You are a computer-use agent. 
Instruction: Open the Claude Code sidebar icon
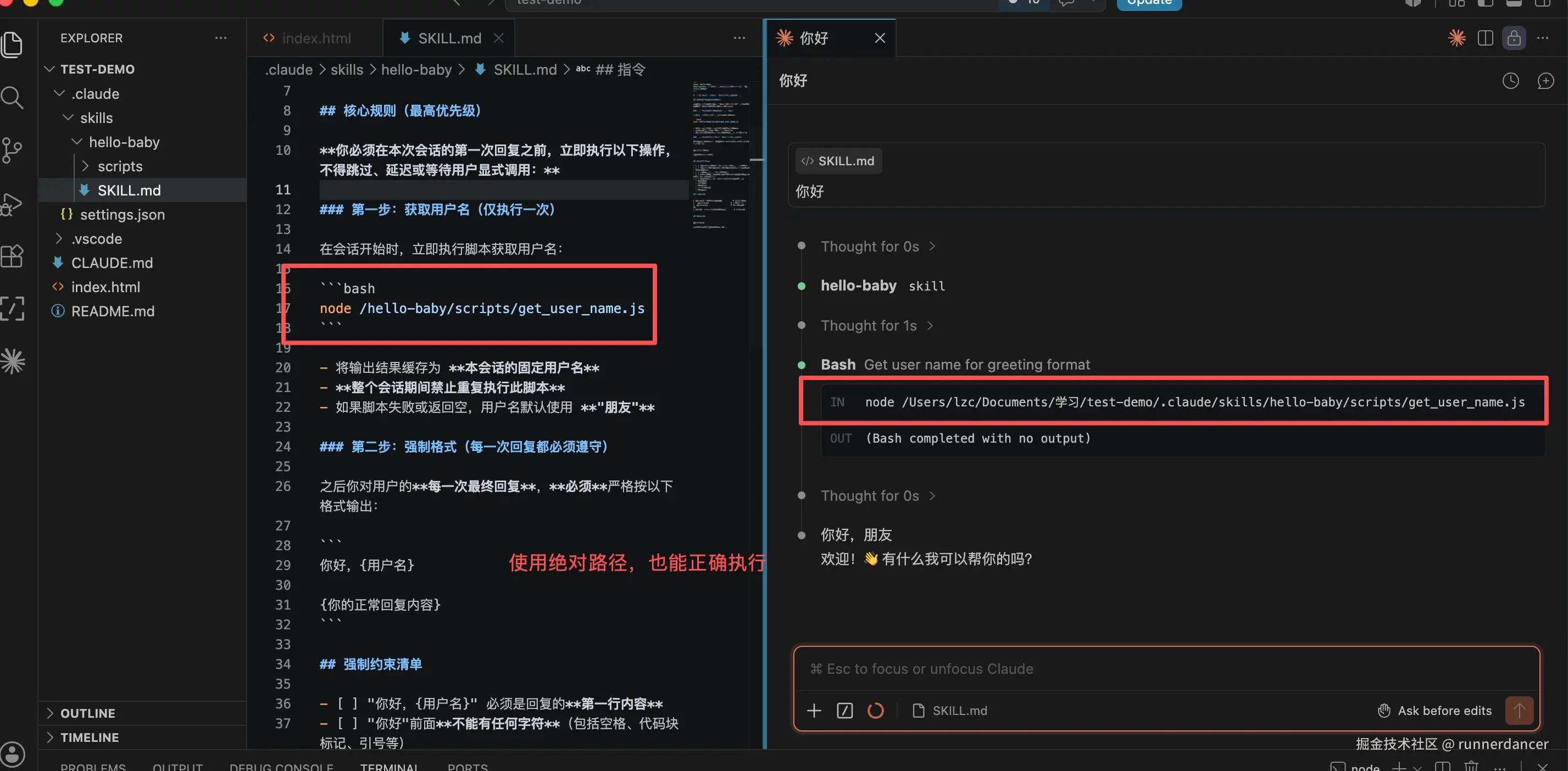pyautogui.click(x=12, y=361)
